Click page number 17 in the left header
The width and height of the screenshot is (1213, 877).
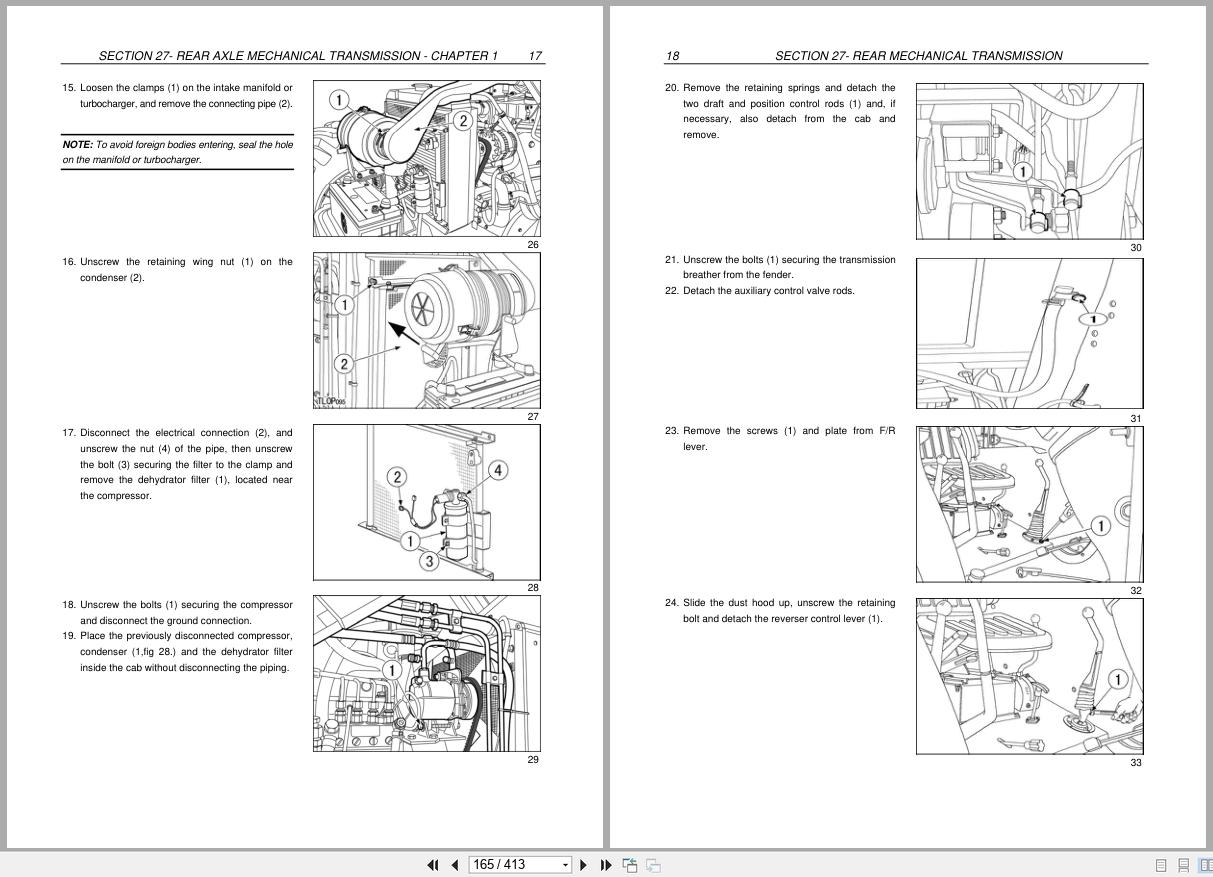pos(535,56)
